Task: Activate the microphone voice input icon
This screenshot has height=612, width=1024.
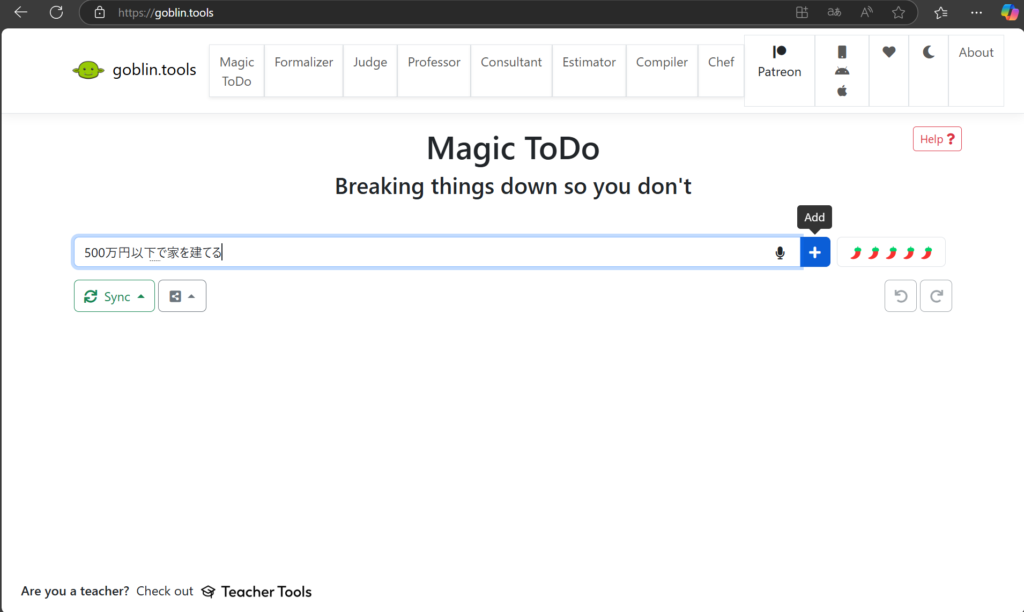Action: (780, 253)
